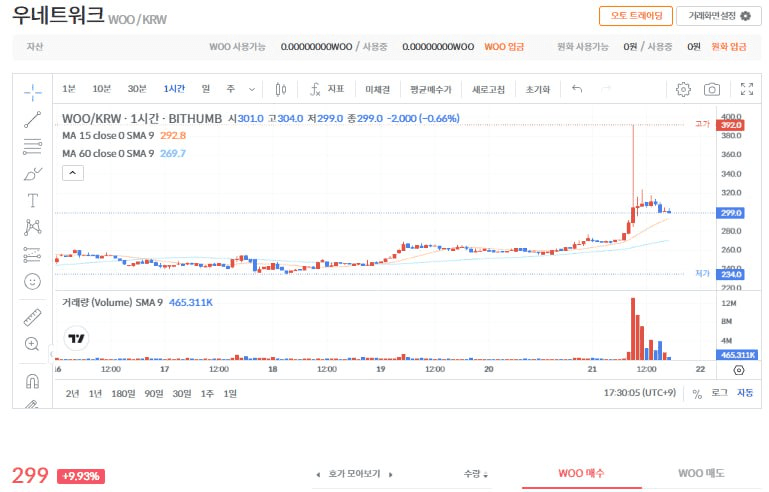Toggle auto (자동) price scale
769x492 pixels.
(745, 393)
